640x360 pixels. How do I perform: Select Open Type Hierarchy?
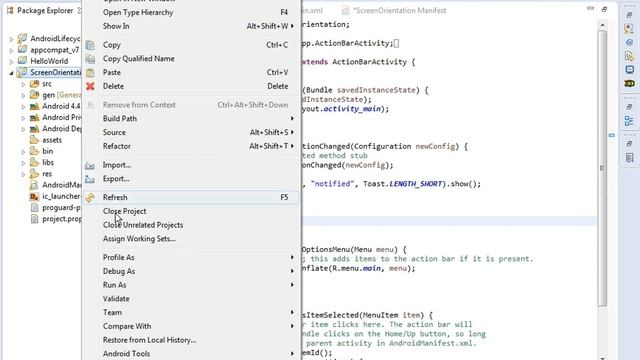pyautogui.click(x=191, y=13)
